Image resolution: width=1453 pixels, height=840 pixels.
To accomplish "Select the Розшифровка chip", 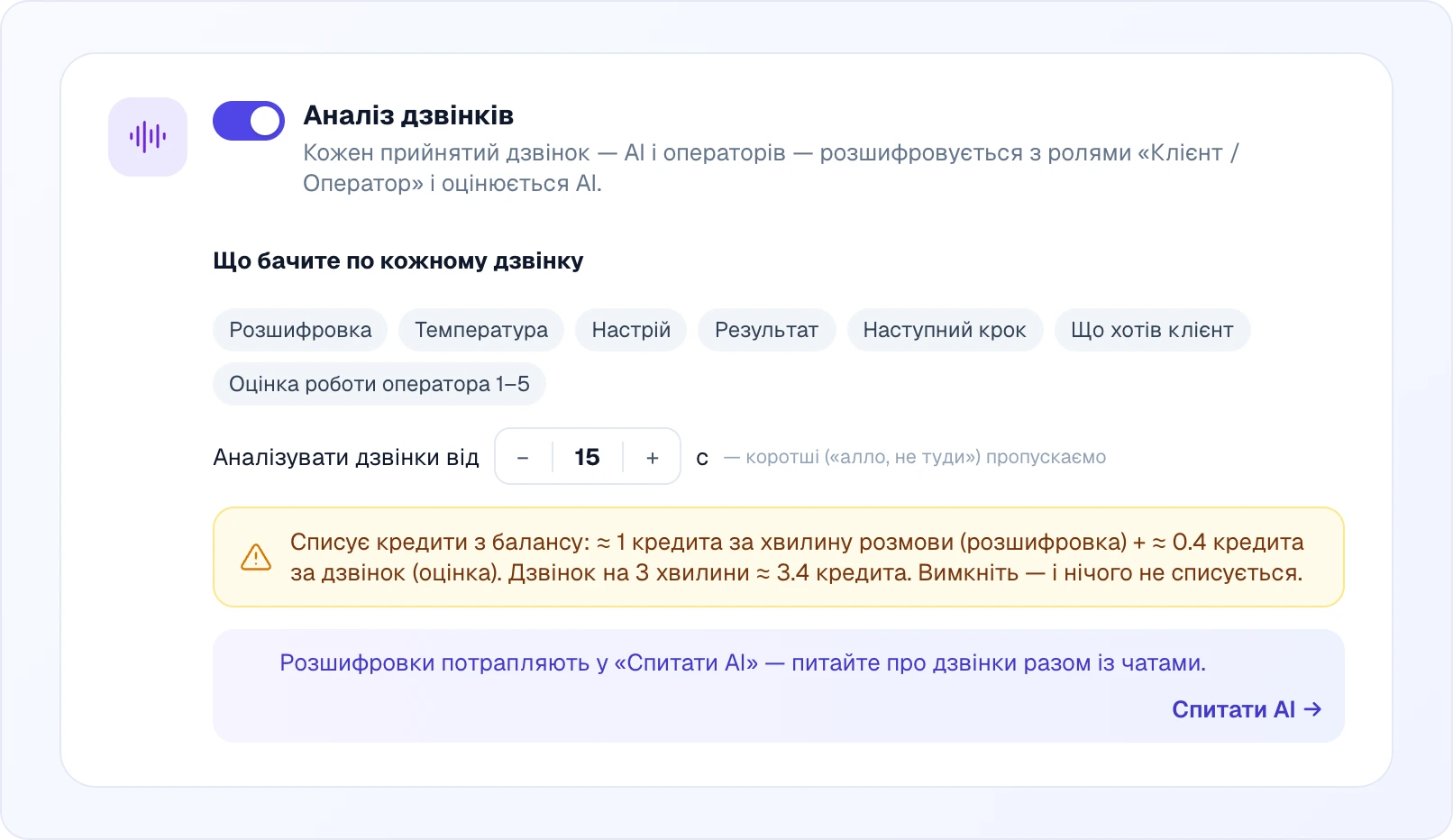I will (x=300, y=330).
